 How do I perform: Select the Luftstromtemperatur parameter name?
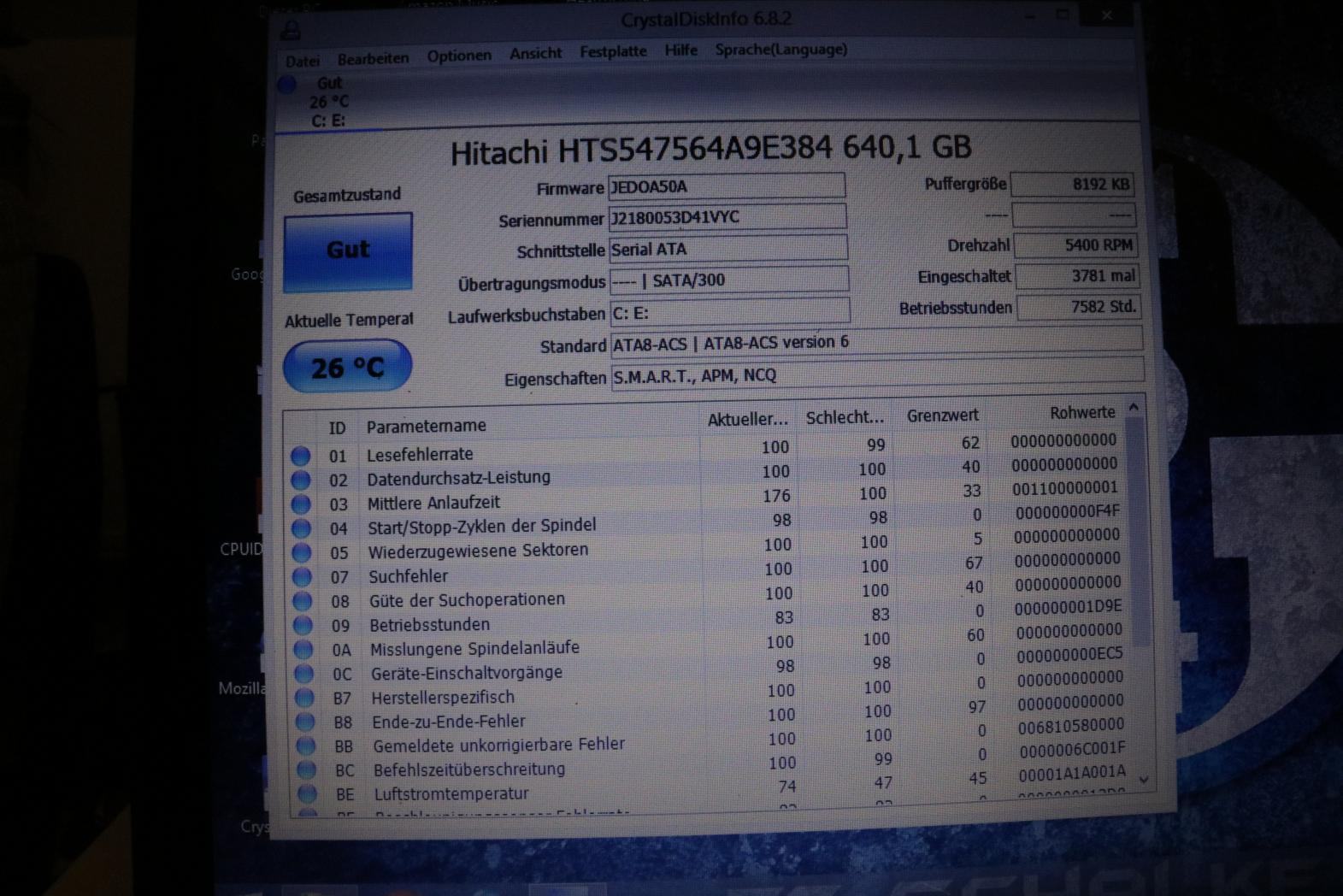[451, 794]
